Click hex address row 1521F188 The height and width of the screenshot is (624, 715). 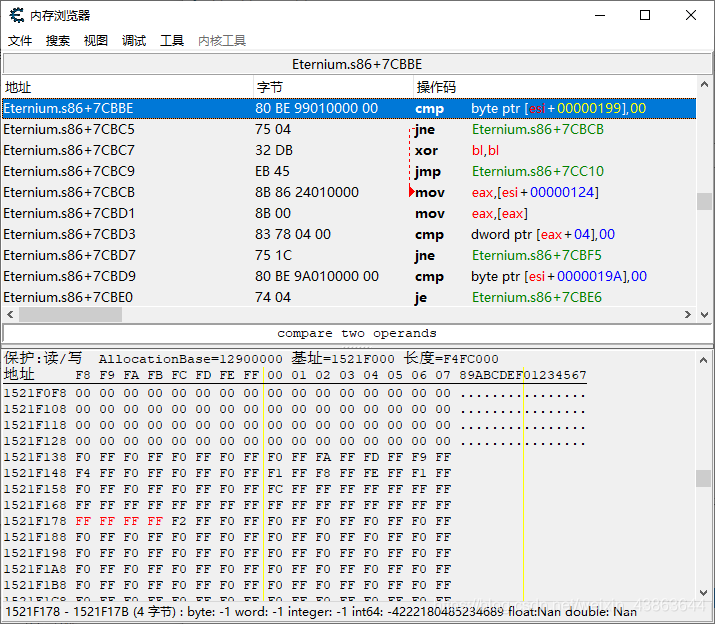35,537
